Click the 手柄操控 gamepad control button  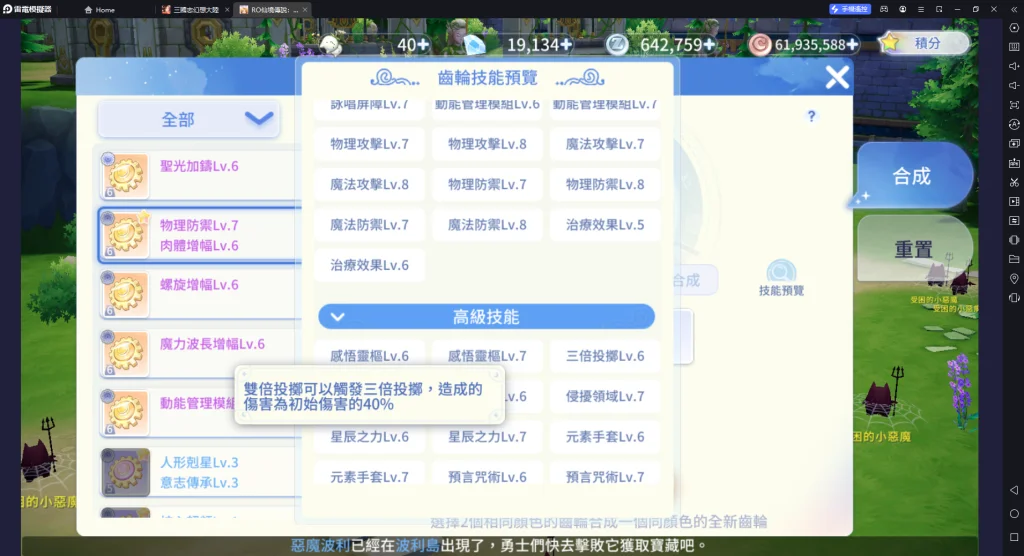click(850, 9)
